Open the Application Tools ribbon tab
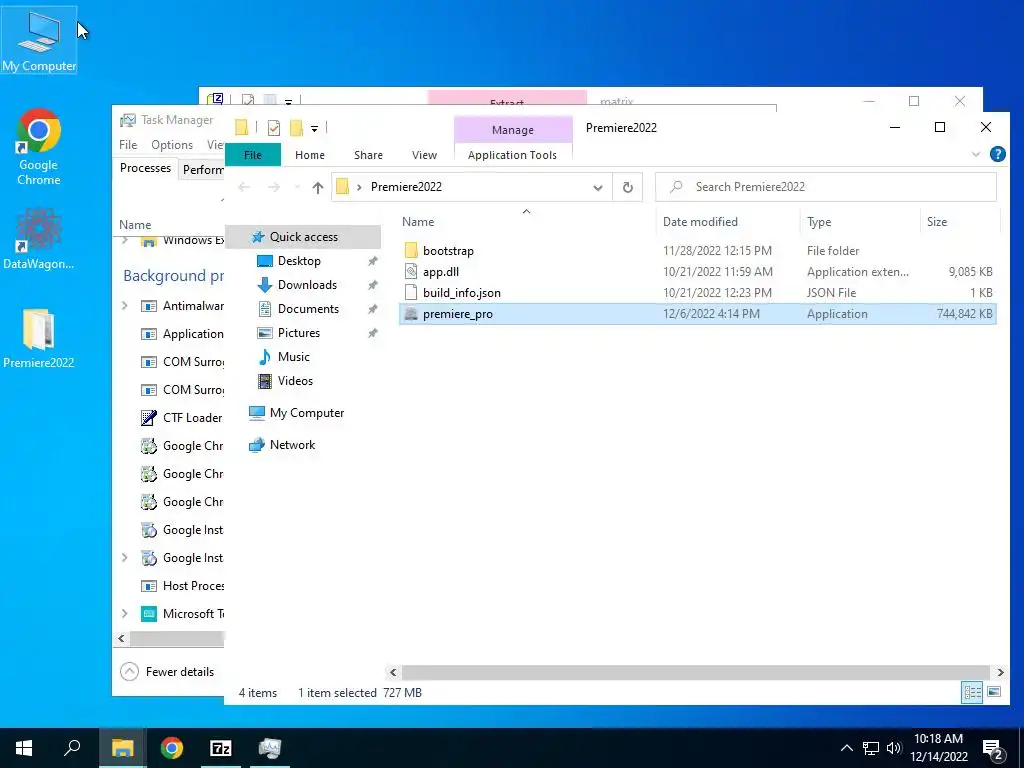 [512, 155]
